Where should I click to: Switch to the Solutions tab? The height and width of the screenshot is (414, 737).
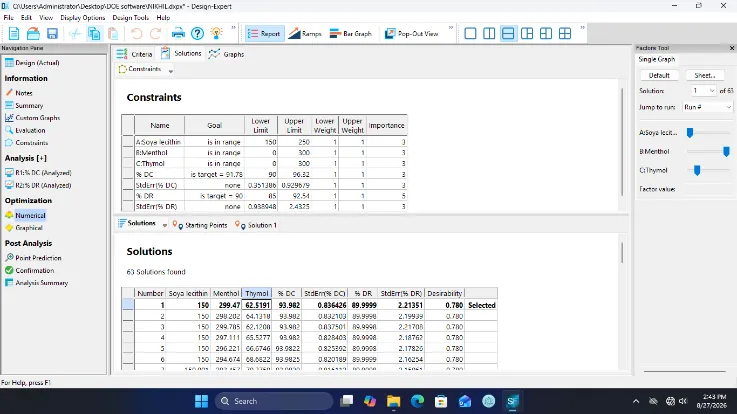coord(181,54)
